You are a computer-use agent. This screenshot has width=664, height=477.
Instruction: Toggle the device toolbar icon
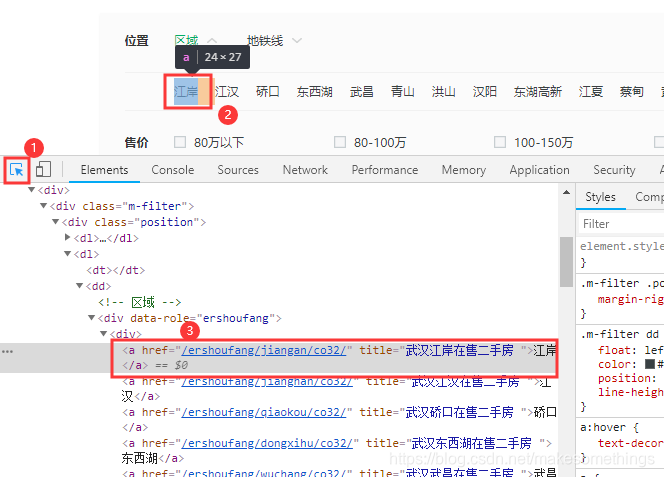pos(43,169)
